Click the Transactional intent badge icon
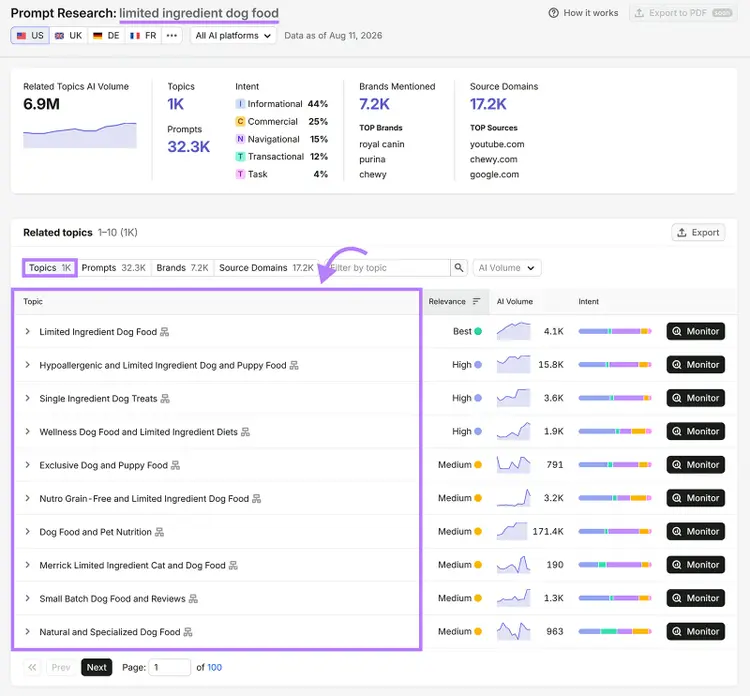Screen dimensions: 750x696 click(x=240, y=156)
